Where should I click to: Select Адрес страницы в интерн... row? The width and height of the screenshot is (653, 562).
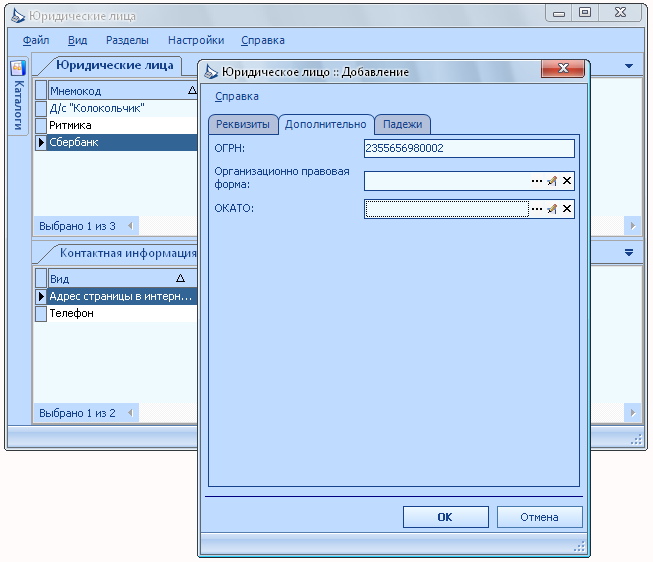(x=122, y=296)
